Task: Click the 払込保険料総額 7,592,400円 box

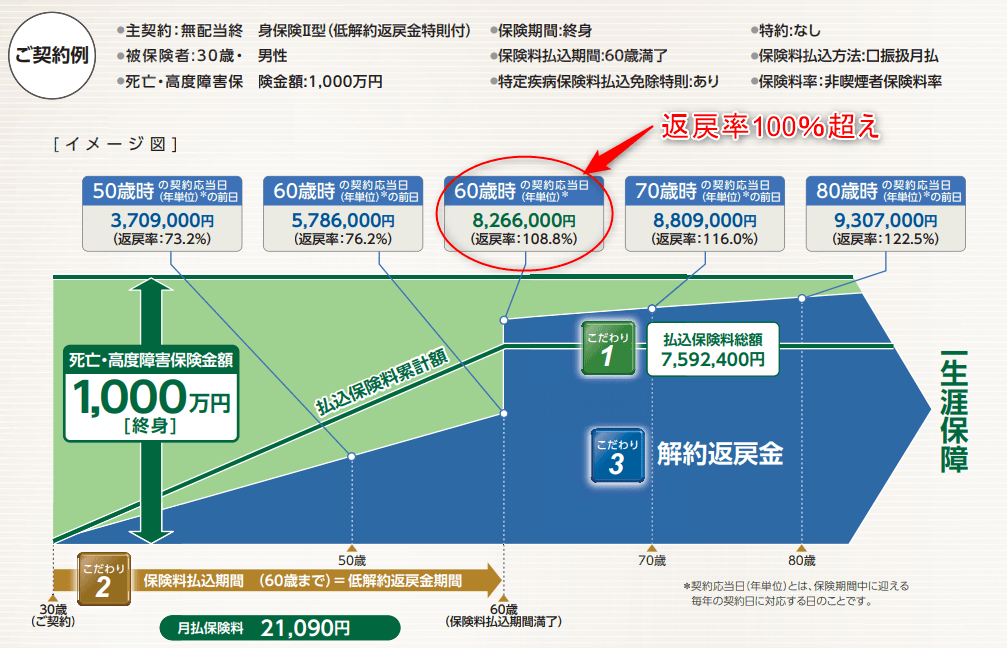Action: point(713,349)
